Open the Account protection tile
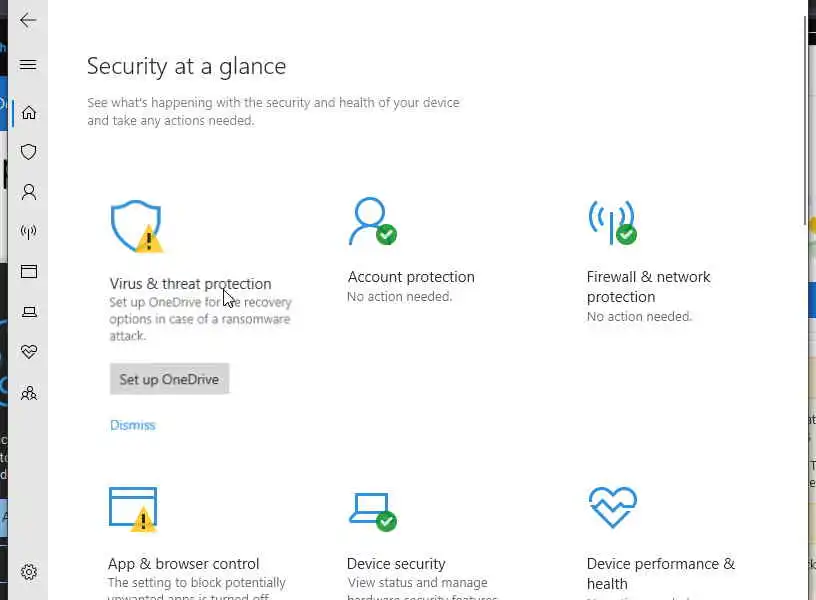 (410, 277)
